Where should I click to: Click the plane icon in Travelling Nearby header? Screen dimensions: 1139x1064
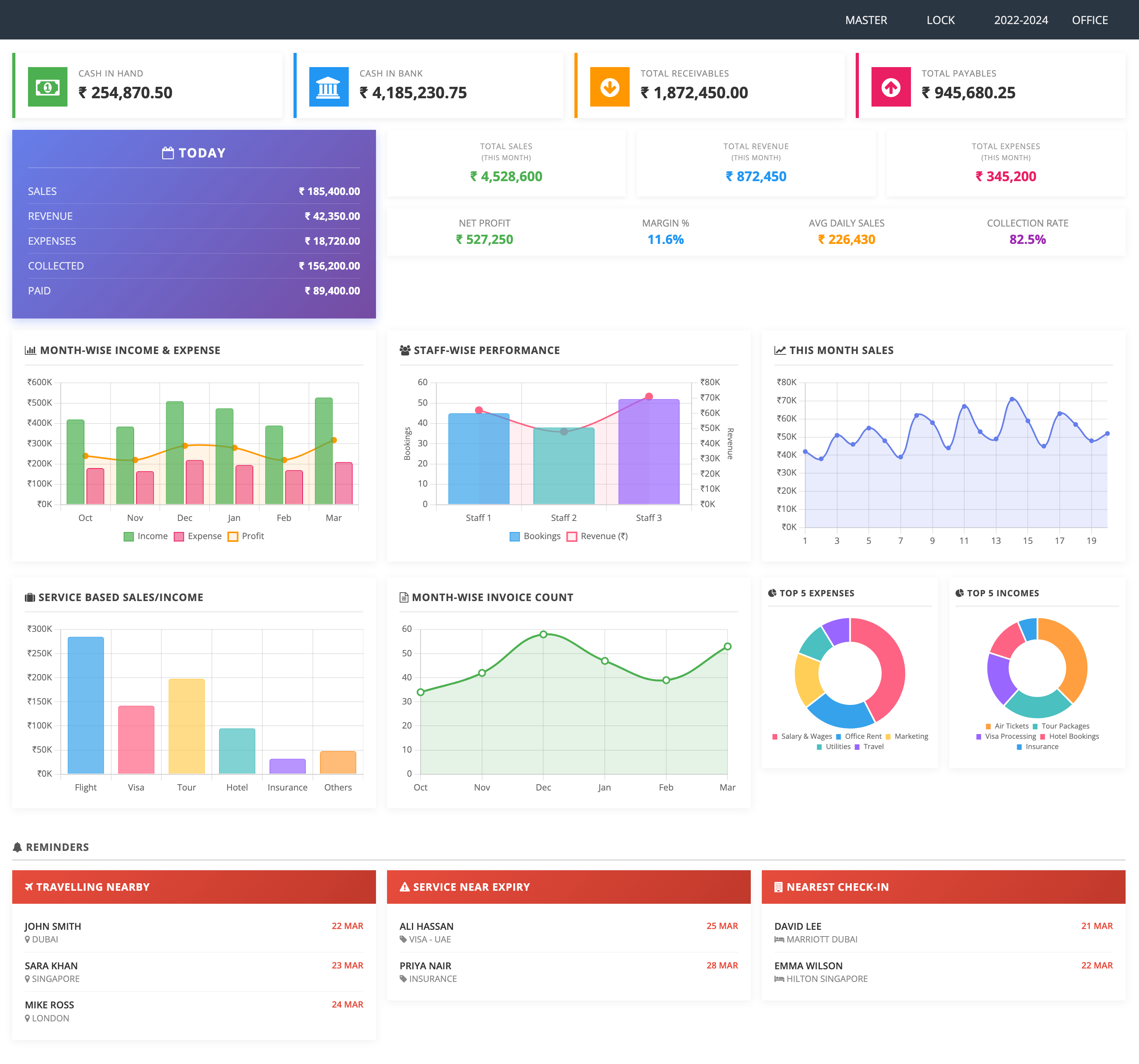(x=29, y=887)
